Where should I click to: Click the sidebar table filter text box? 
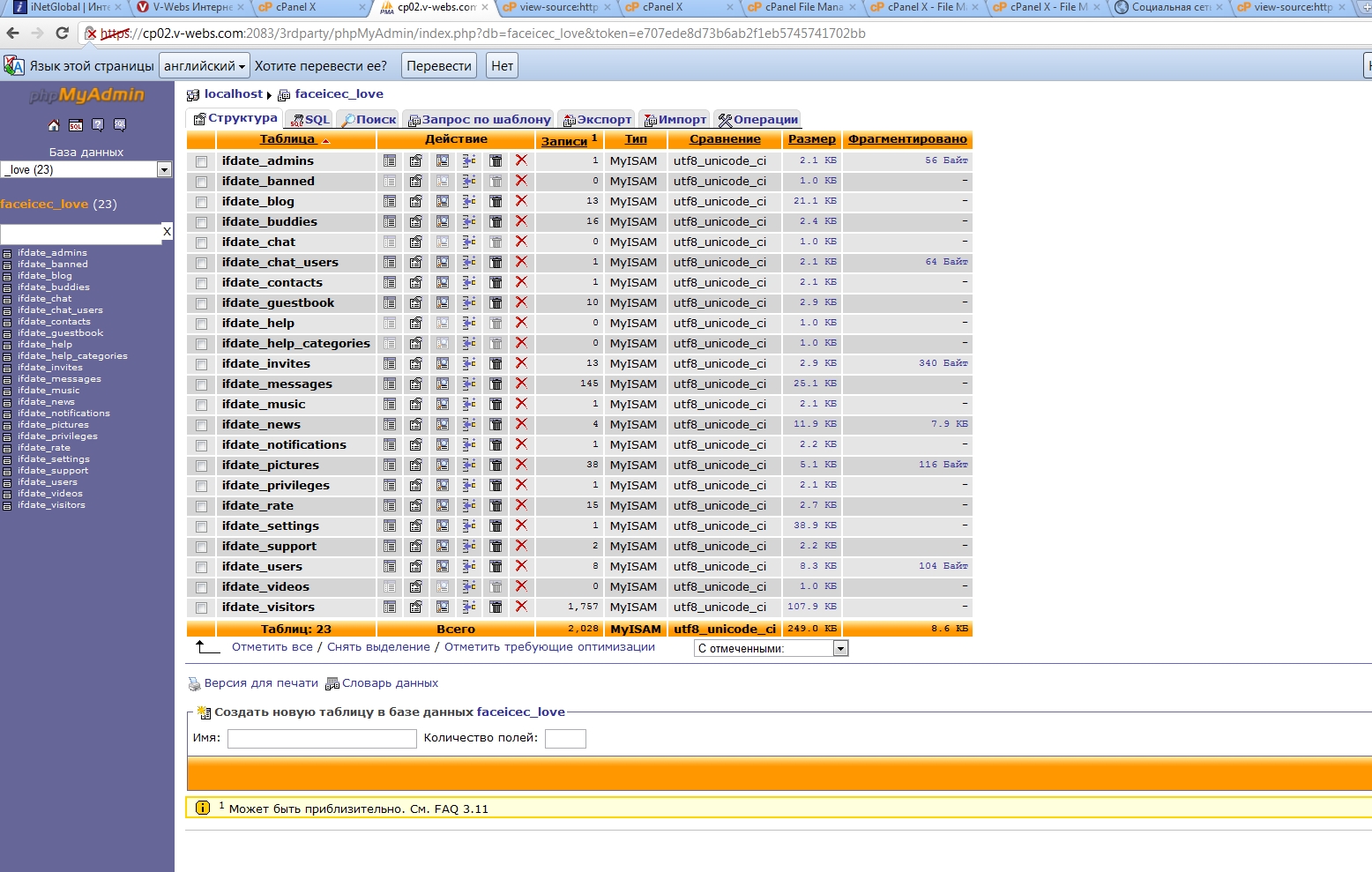tap(81, 233)
